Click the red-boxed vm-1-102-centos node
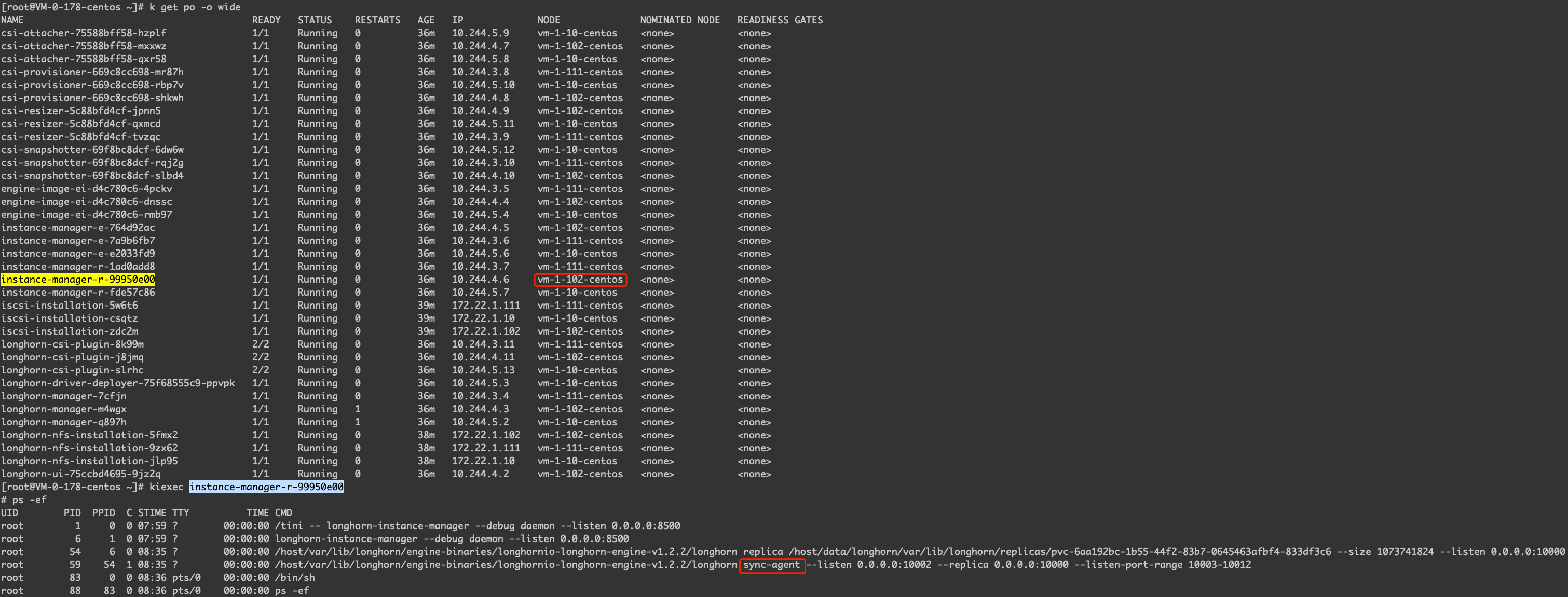This screenshot has height=597, width=1568. click(580, 280)
